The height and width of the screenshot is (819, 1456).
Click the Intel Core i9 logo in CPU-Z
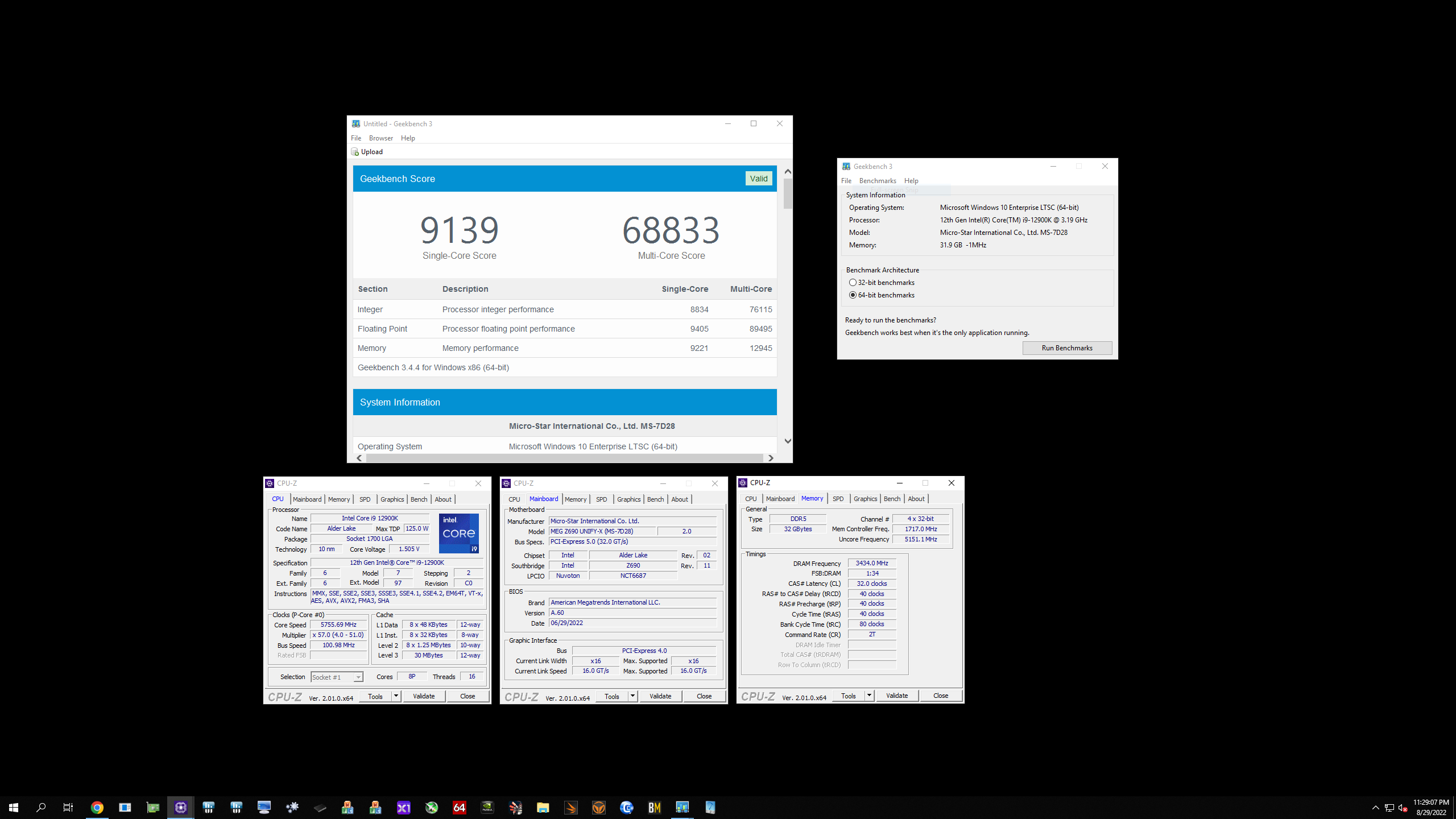[x=459, y=533]
